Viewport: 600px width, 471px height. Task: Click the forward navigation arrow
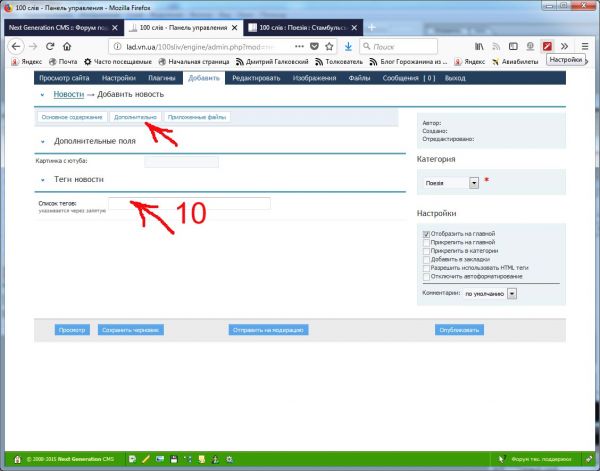tap(33, 47)
